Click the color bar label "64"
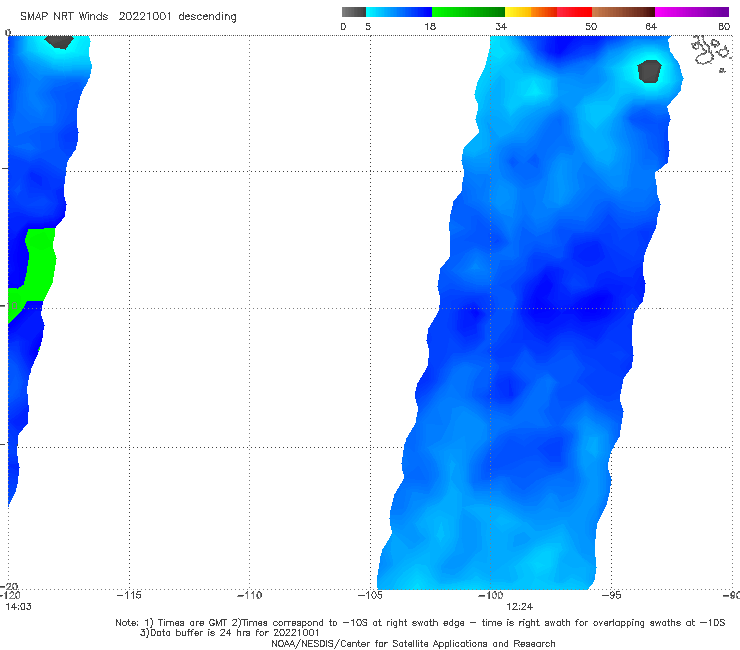Image resolution: width=740 pixels, height=650 pixels. click(651, 26)
